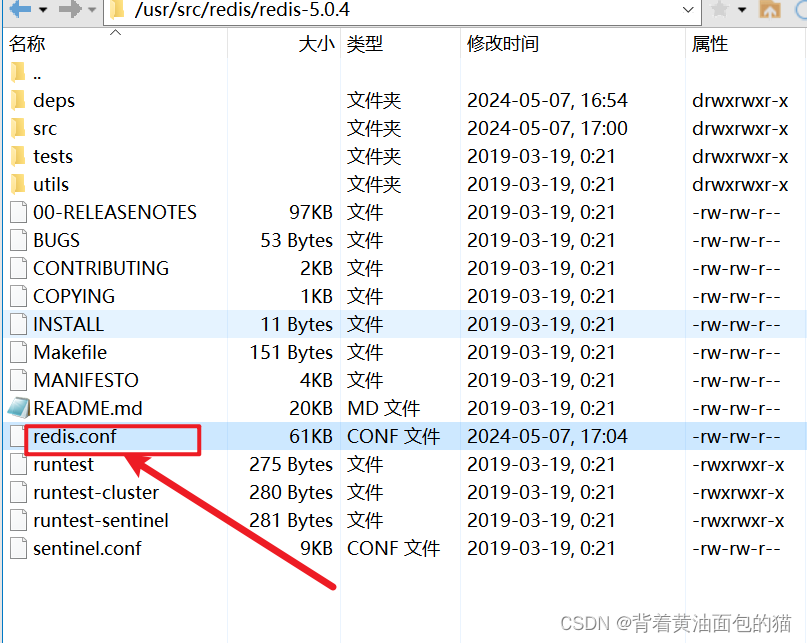Select the CONTRIBUTING file name
807x643 pixels.
[101, 268]
